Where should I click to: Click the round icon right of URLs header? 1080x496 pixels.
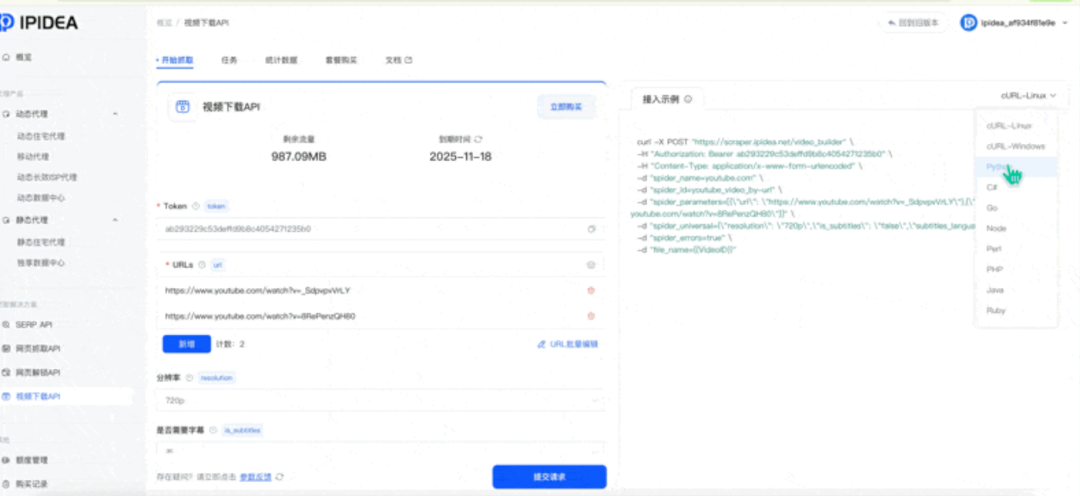pos(590,265)
